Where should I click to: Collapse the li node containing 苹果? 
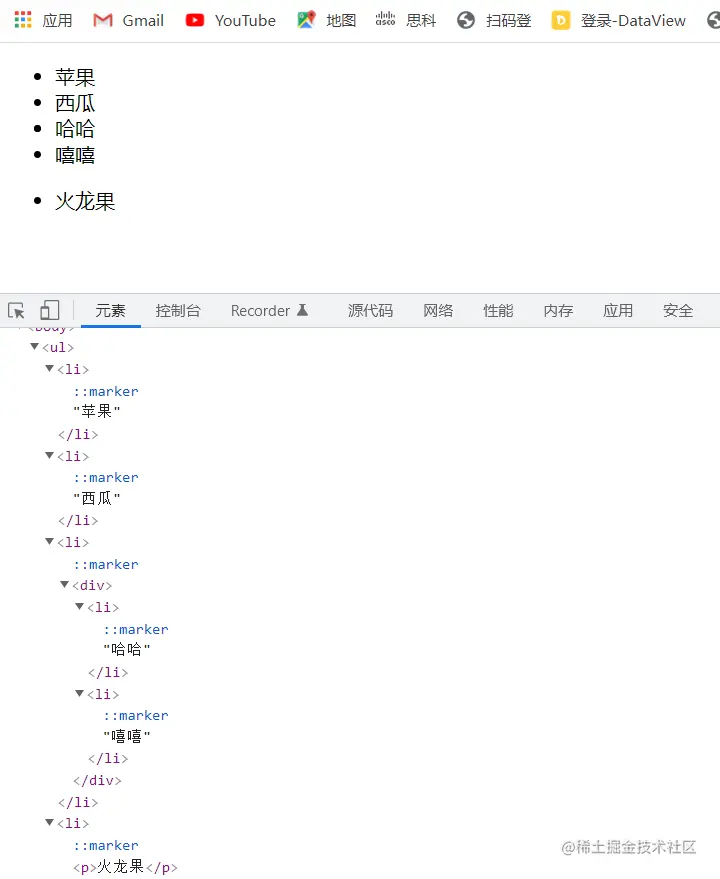click(49, 368)
